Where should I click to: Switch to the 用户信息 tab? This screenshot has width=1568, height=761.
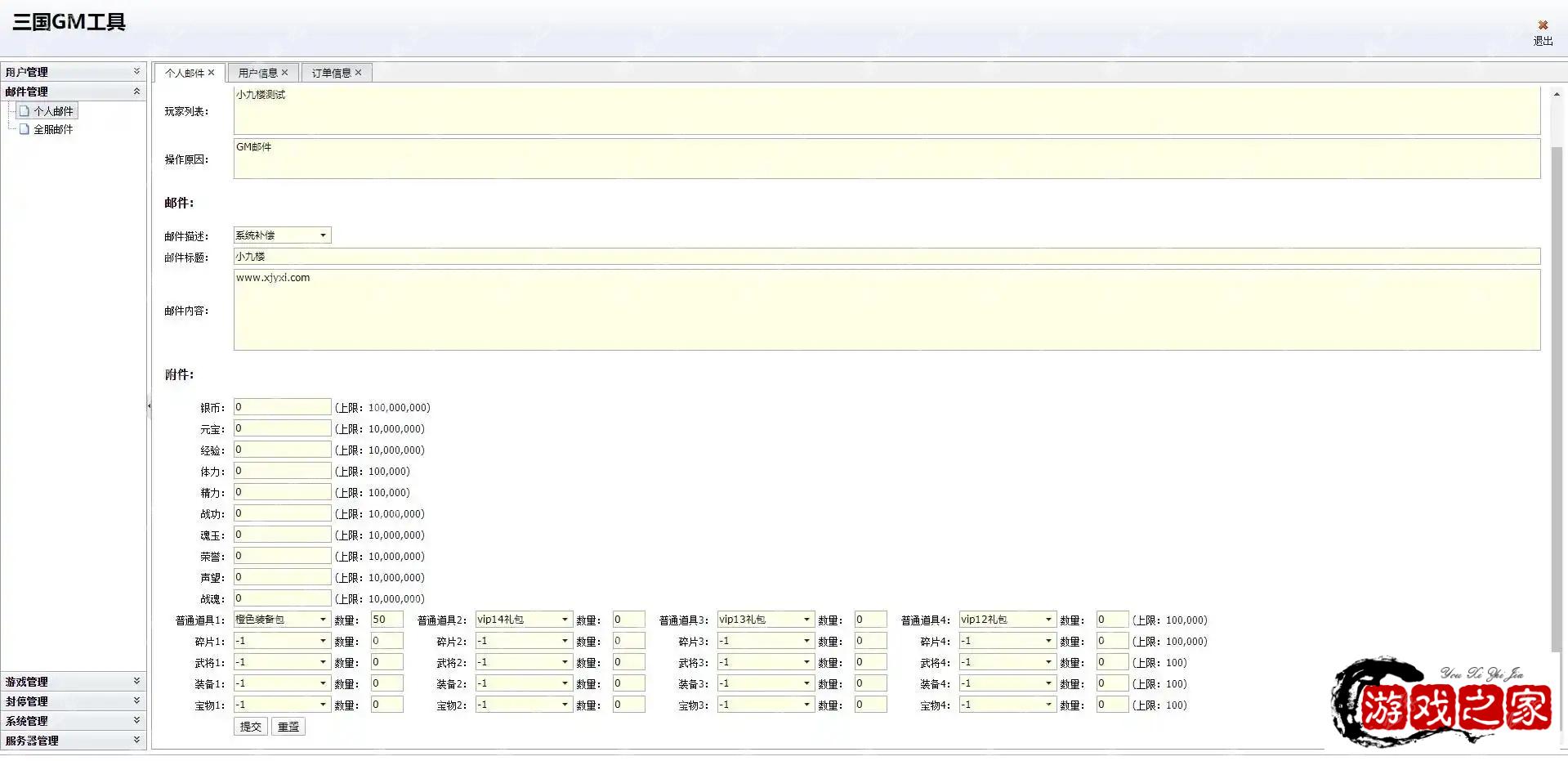click(x=257, y=73)
